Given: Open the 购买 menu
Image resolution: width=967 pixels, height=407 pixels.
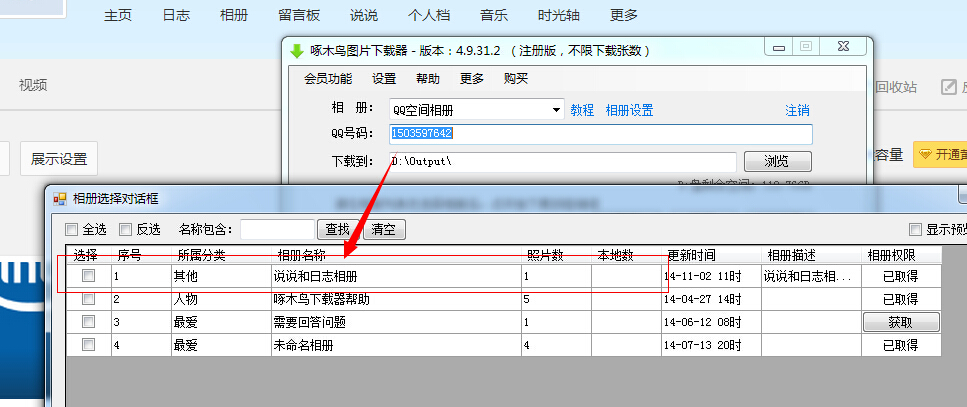Looking at the screenshot, I should click(516, 79).
